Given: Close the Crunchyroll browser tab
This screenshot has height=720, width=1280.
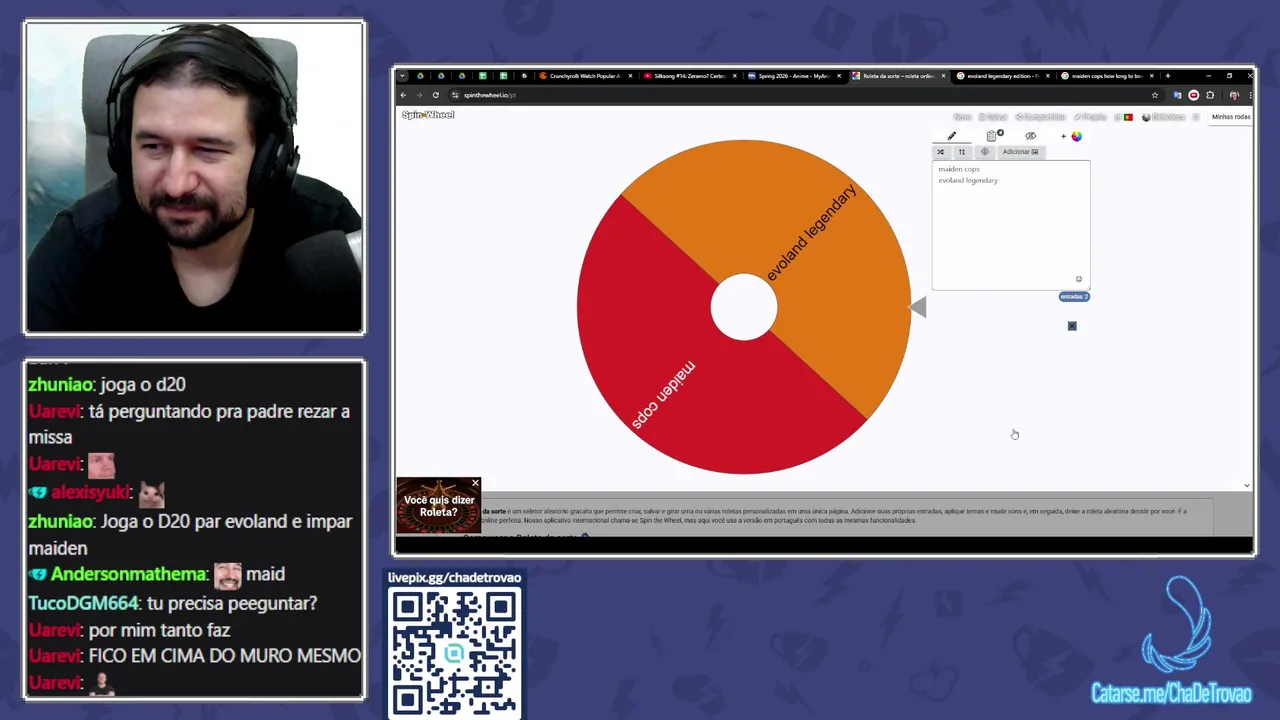Looking at the screenshot, I should tap(630, 76).
